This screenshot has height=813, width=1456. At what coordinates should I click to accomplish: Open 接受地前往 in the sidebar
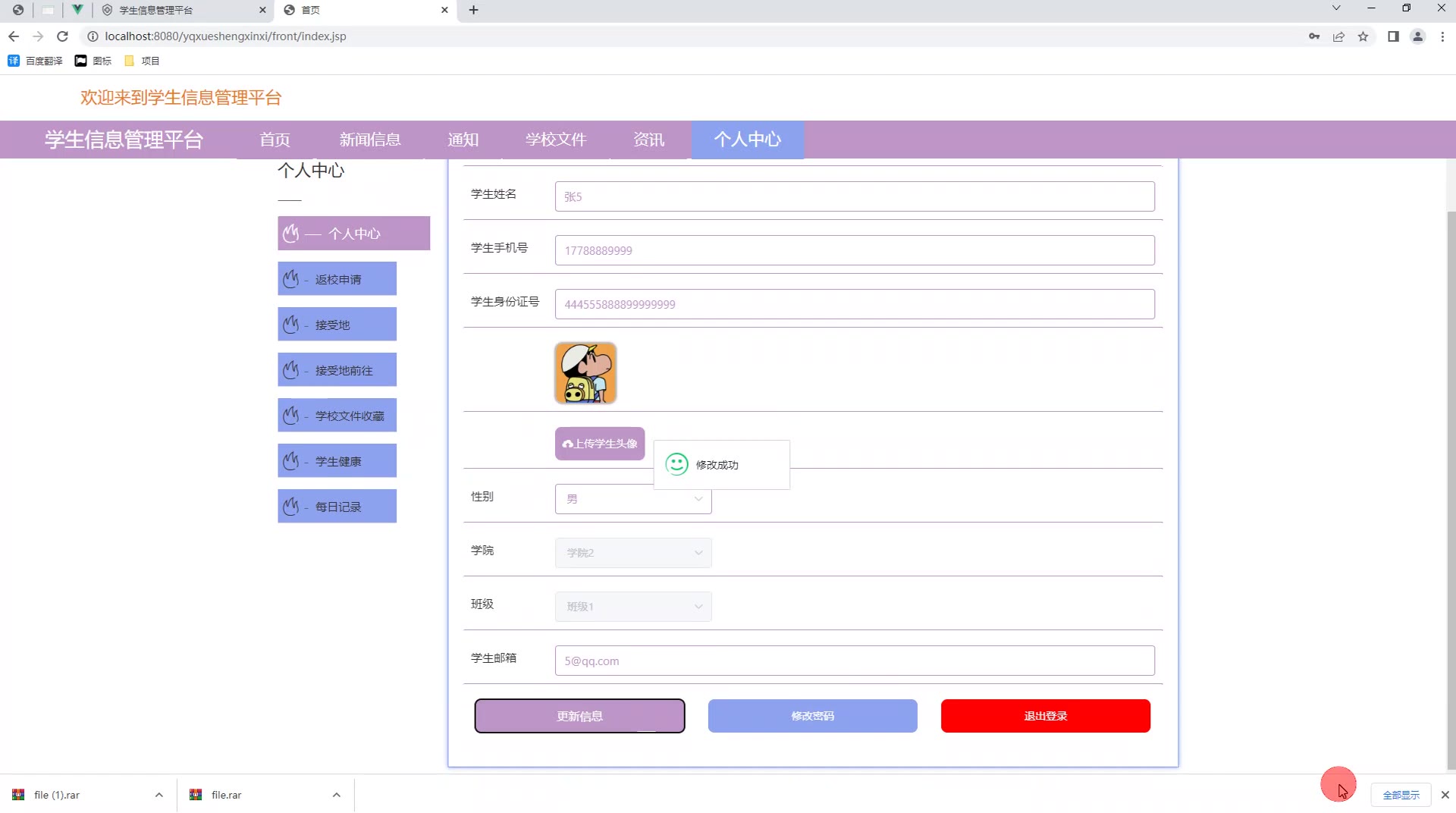click(x=337, y=370)
